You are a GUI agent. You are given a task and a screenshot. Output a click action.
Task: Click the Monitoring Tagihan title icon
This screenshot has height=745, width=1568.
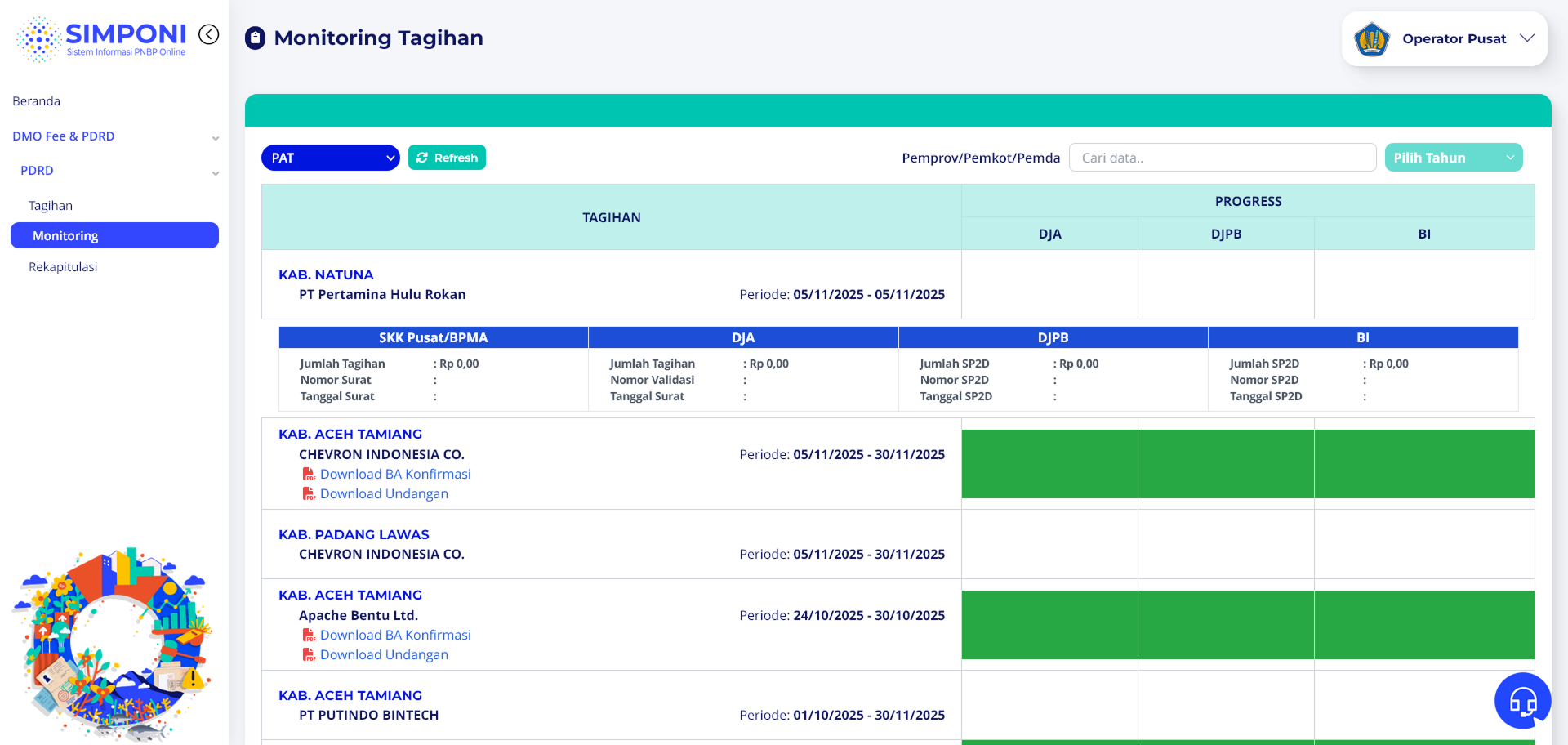coord(256,38)
